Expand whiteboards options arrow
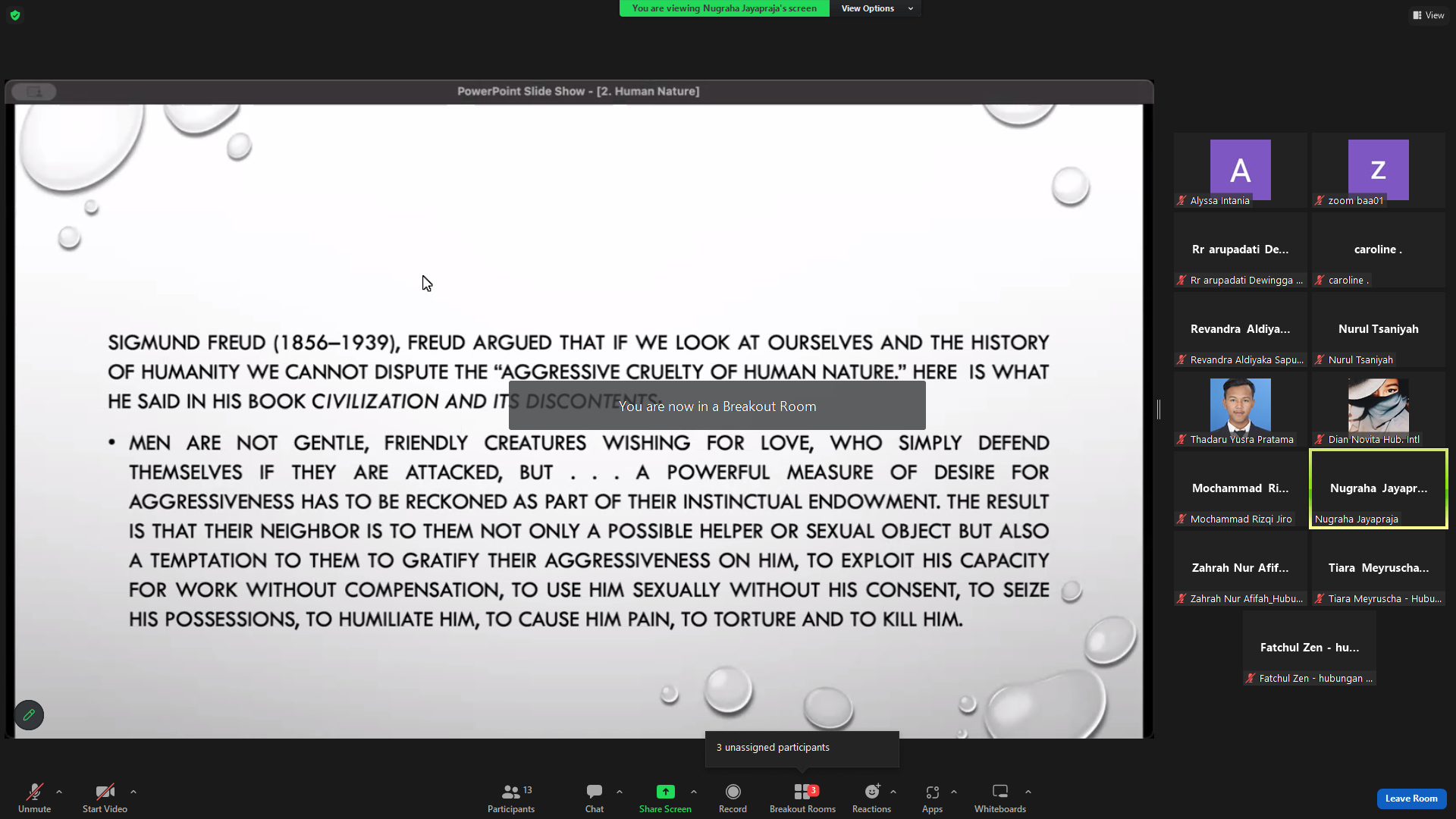Screen dimensions: 1456x819 tap(1028, 792)
